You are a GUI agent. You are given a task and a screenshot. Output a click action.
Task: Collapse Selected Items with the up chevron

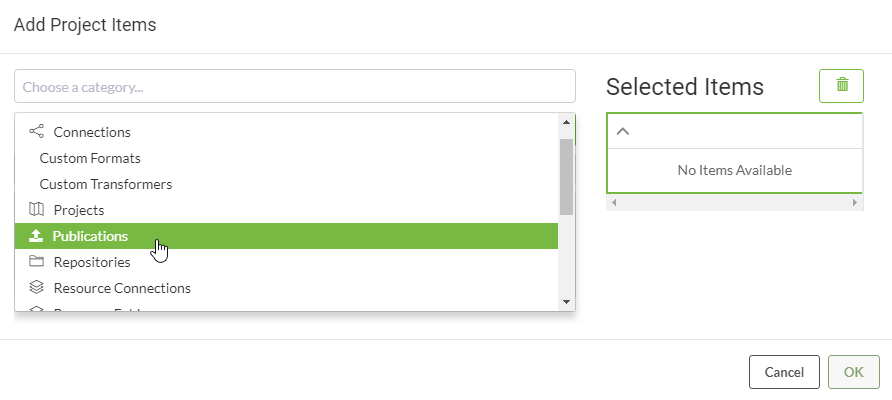(x=623, y=131)
